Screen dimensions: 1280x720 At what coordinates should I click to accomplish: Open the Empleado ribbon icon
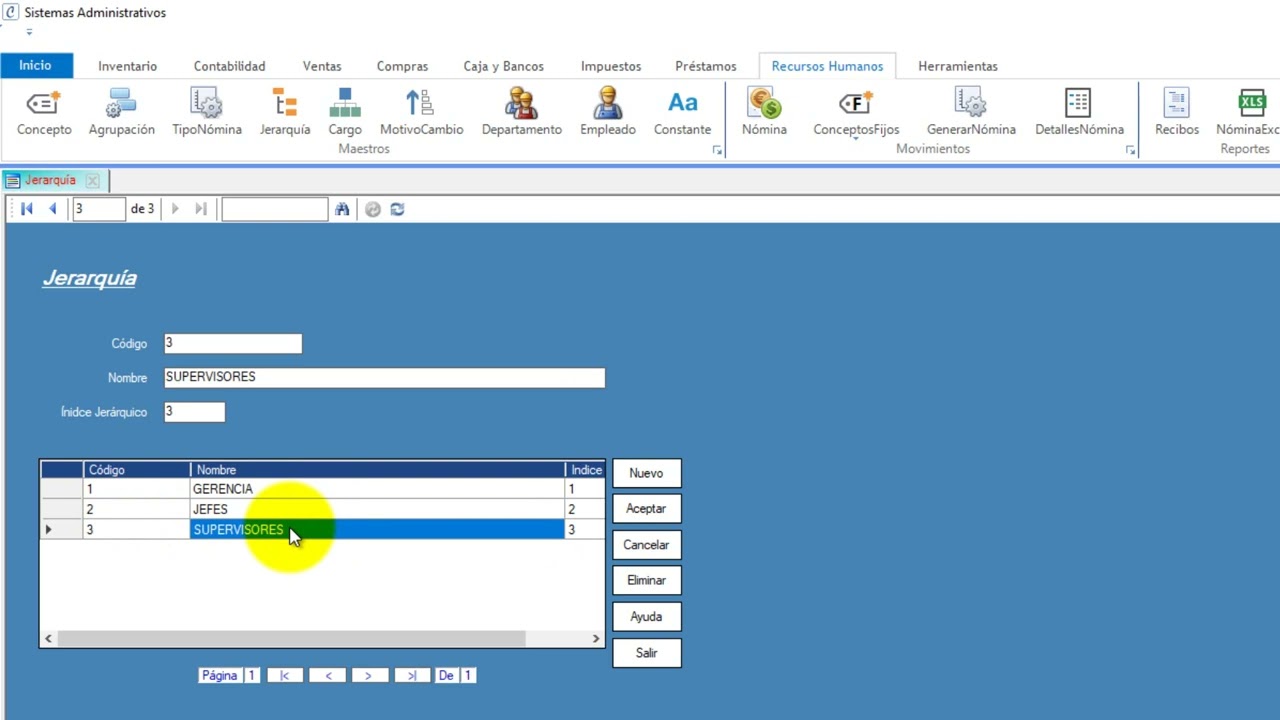click(x=607, y=112)
